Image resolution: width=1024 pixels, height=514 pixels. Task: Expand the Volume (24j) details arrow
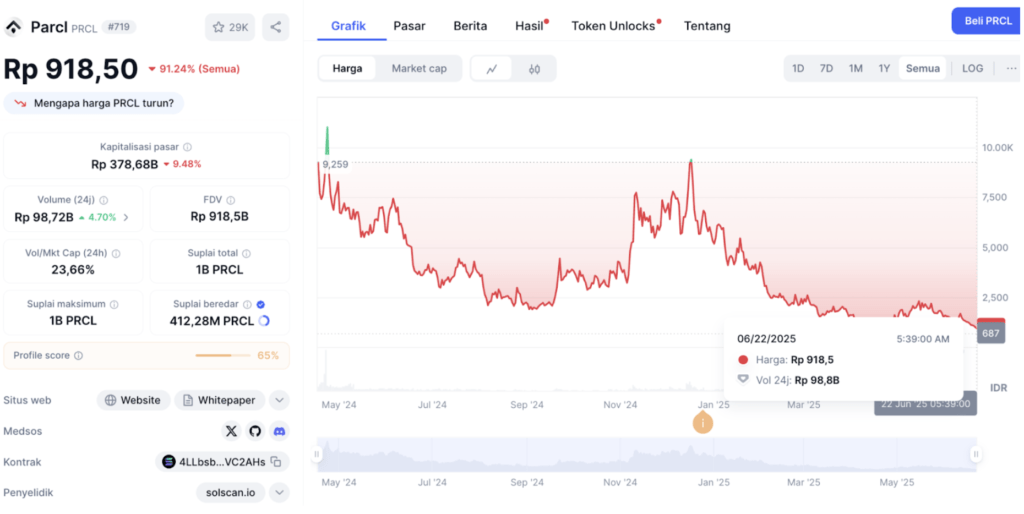(x=126, y=217)
